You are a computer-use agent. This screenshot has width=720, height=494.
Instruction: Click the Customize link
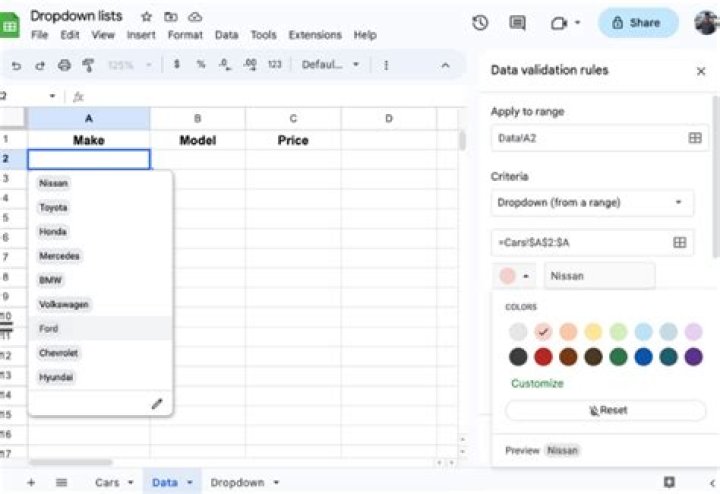point(537,384)
